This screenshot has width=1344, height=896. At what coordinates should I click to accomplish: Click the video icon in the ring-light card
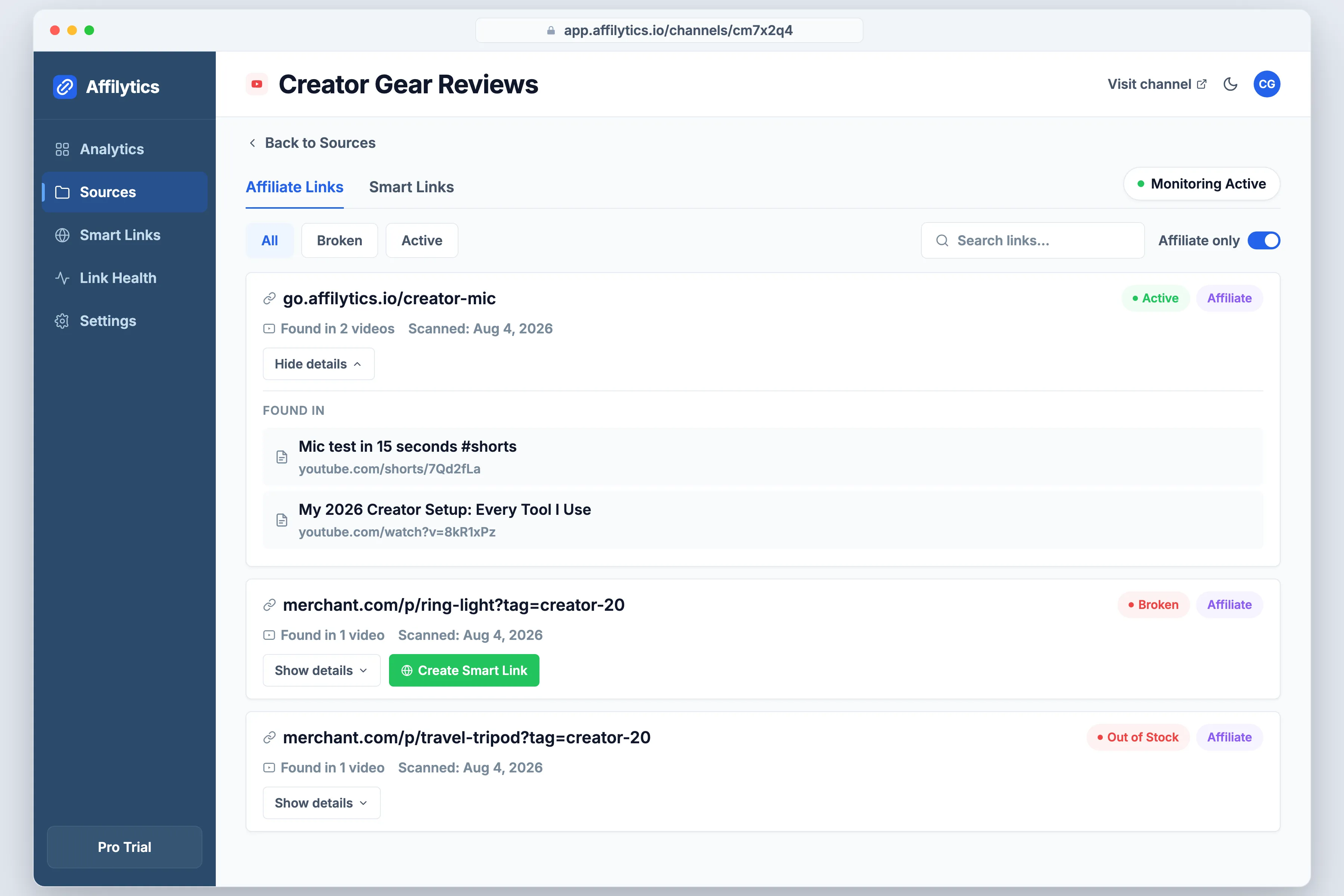(x=269, y=635)
